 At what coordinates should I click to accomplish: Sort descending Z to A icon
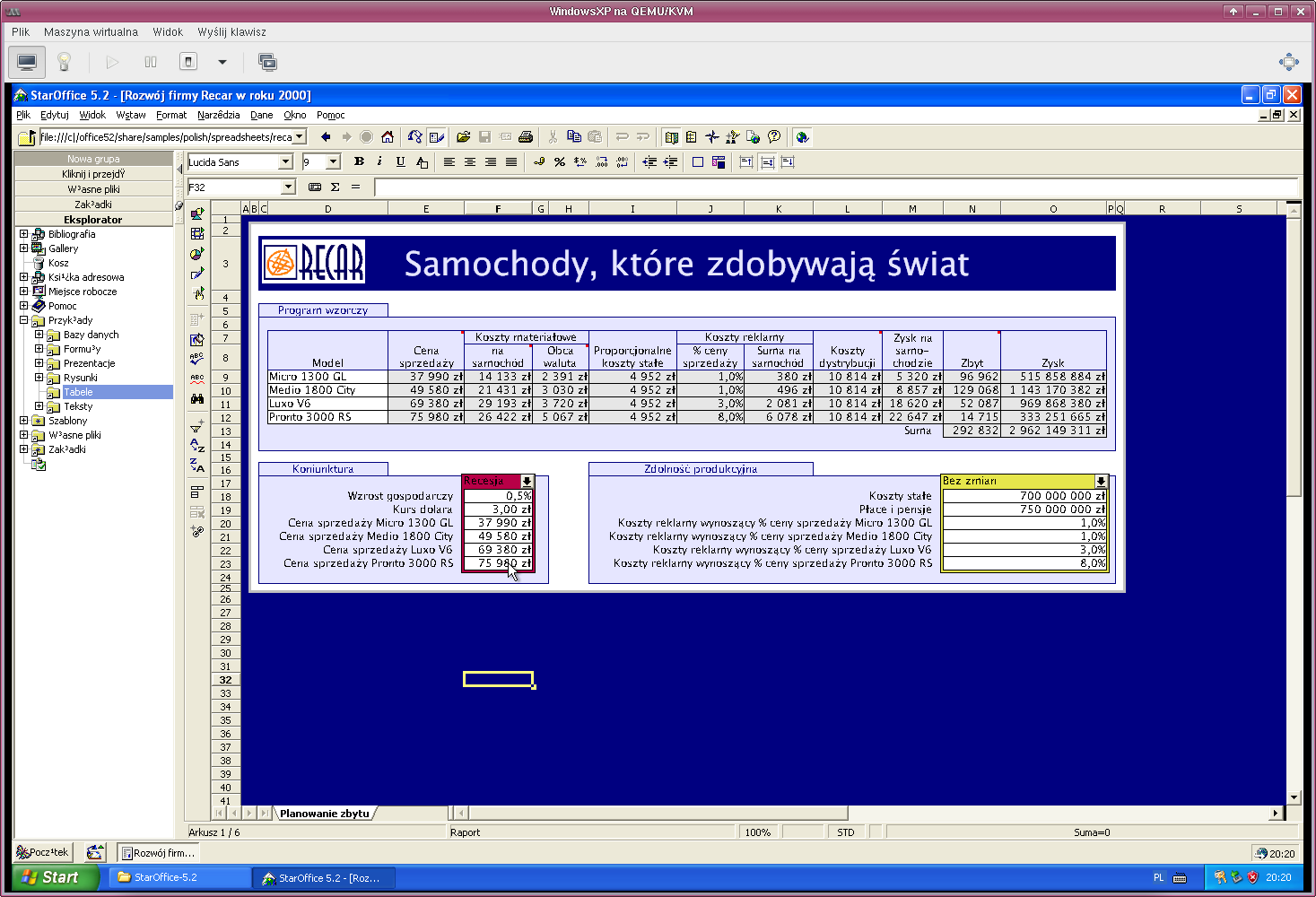197,466
